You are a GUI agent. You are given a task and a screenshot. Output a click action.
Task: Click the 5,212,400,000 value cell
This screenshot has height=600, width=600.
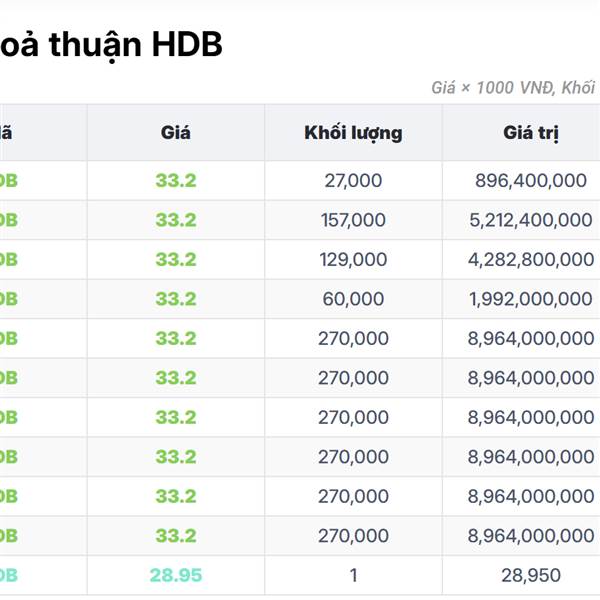click(531, 220)
